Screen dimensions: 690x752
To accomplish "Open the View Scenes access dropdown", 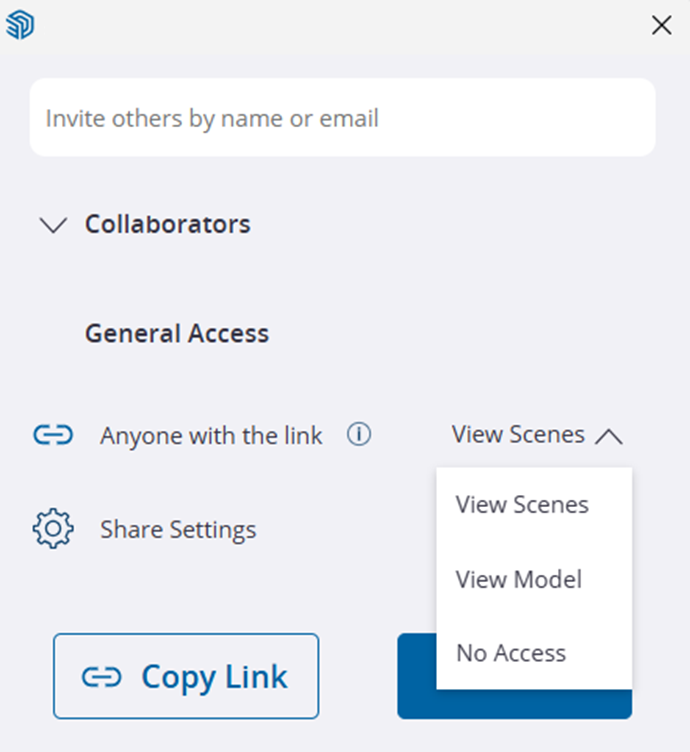I will coord(518,435).
